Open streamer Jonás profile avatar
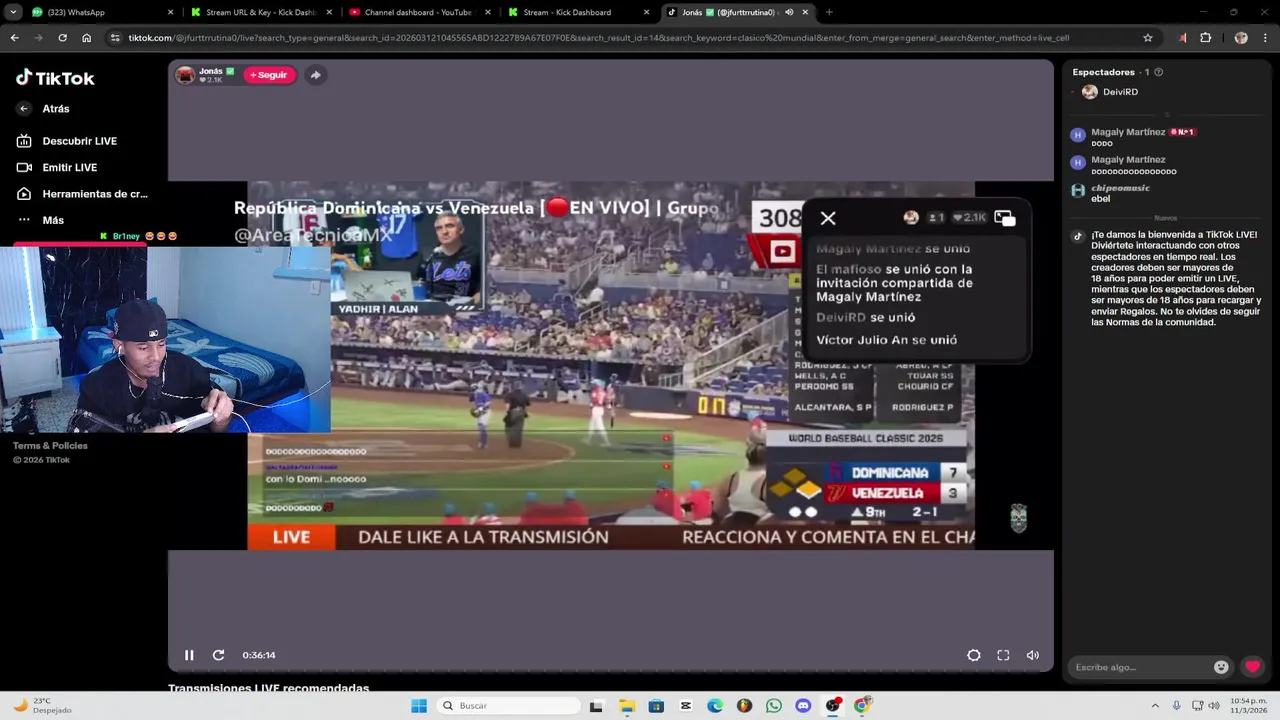 click(185, 75)
